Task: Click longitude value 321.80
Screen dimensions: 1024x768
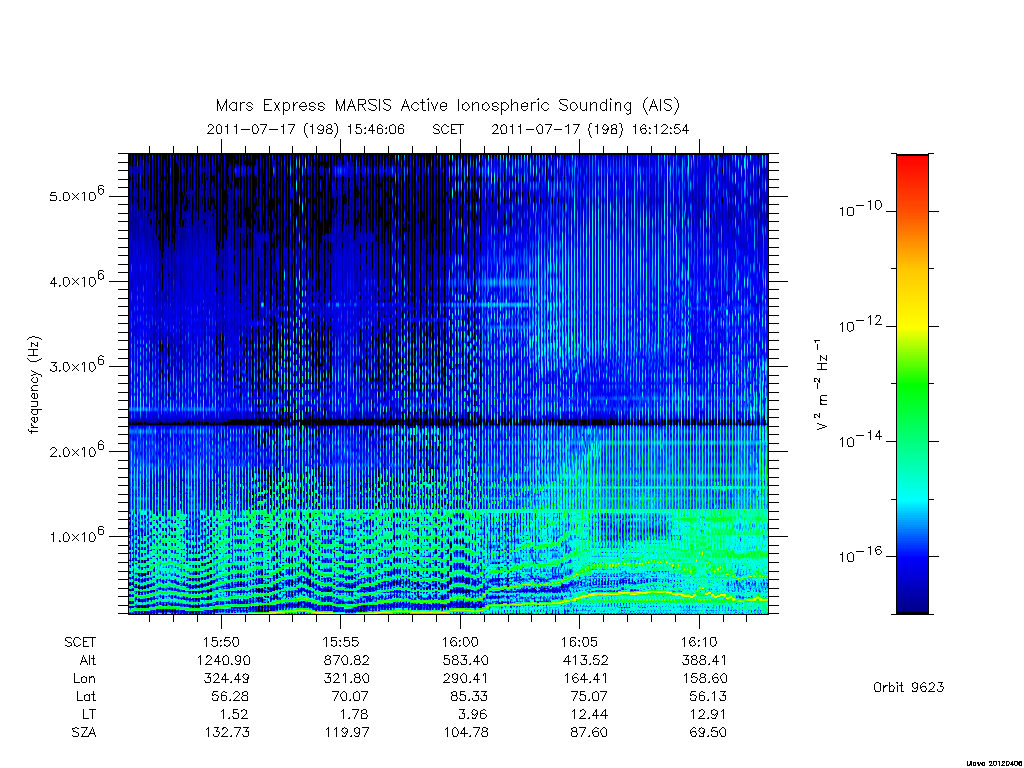Action: (x=346, y=679)
